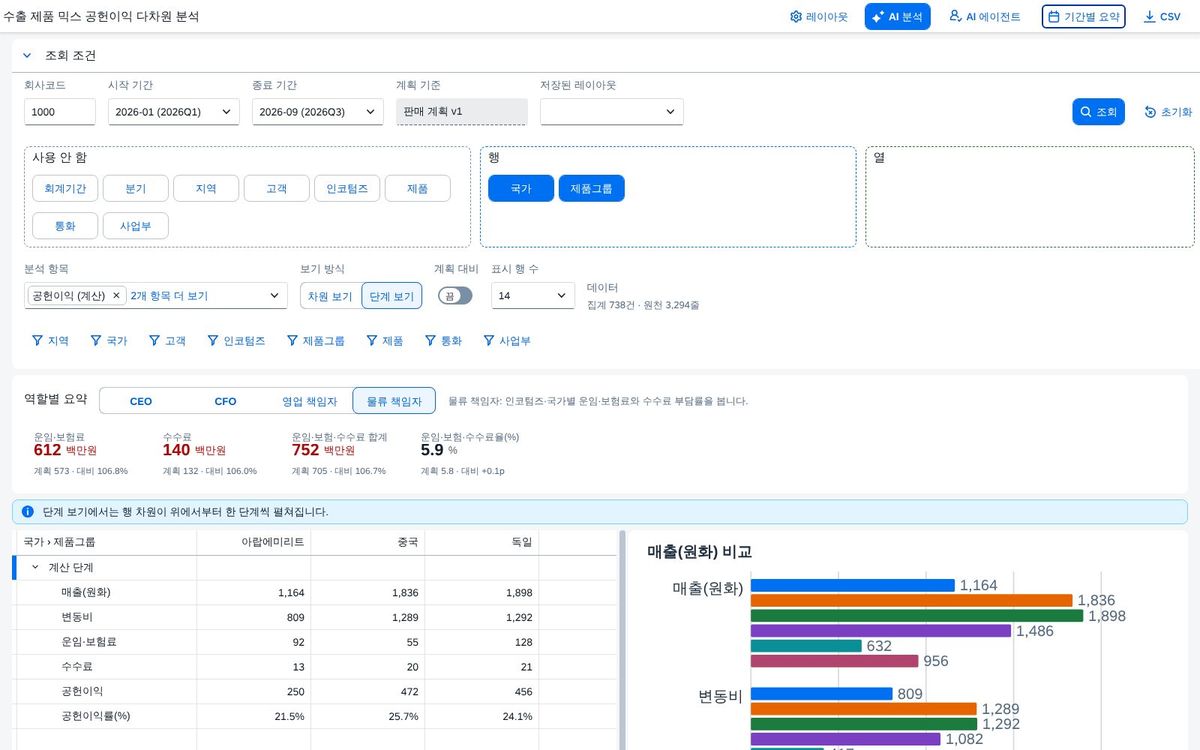Click the green 1,898 매출 chart bar
The height and width of the screenshot is (750, 1200).
coord(917,616)
